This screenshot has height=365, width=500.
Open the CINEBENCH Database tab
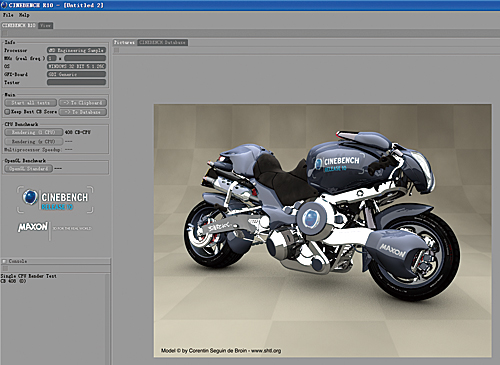click(162, 42)
